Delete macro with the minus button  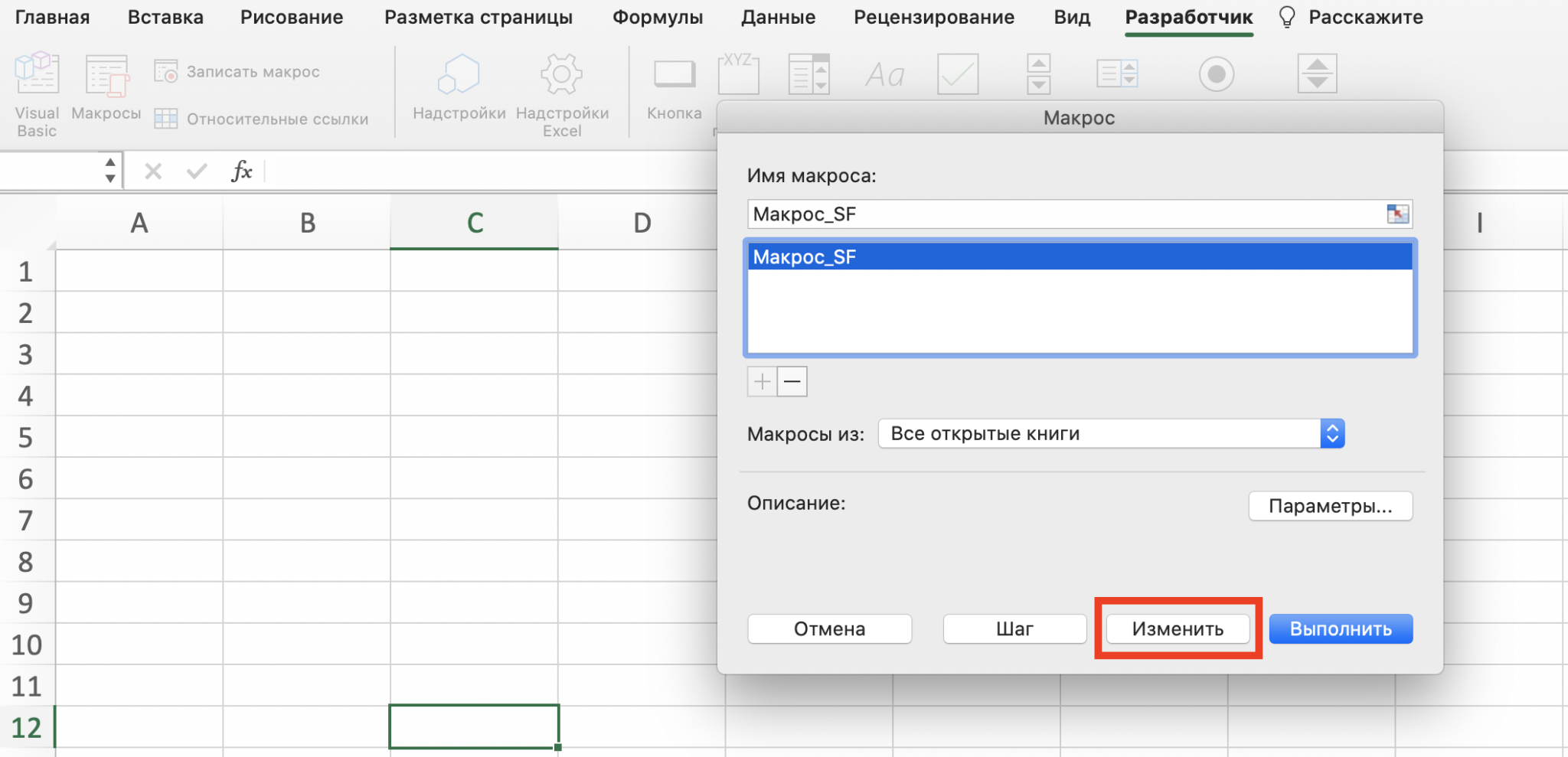(x=792, y=381)
